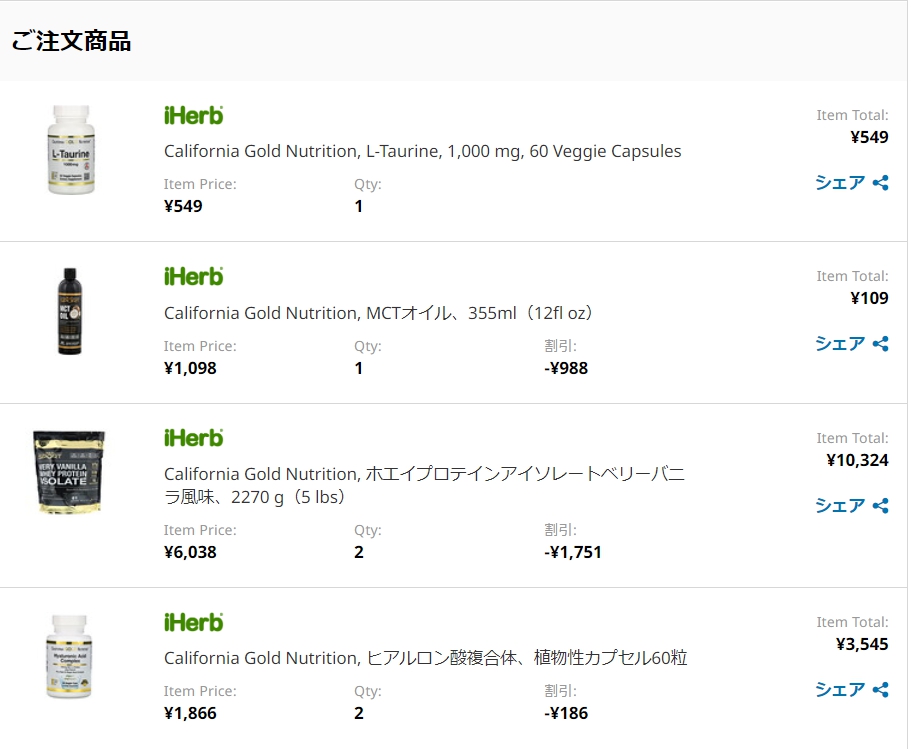Screen dimensions: 911x749
Task: Click the share icon for MCT oil item
Action: tap(881, 344)
